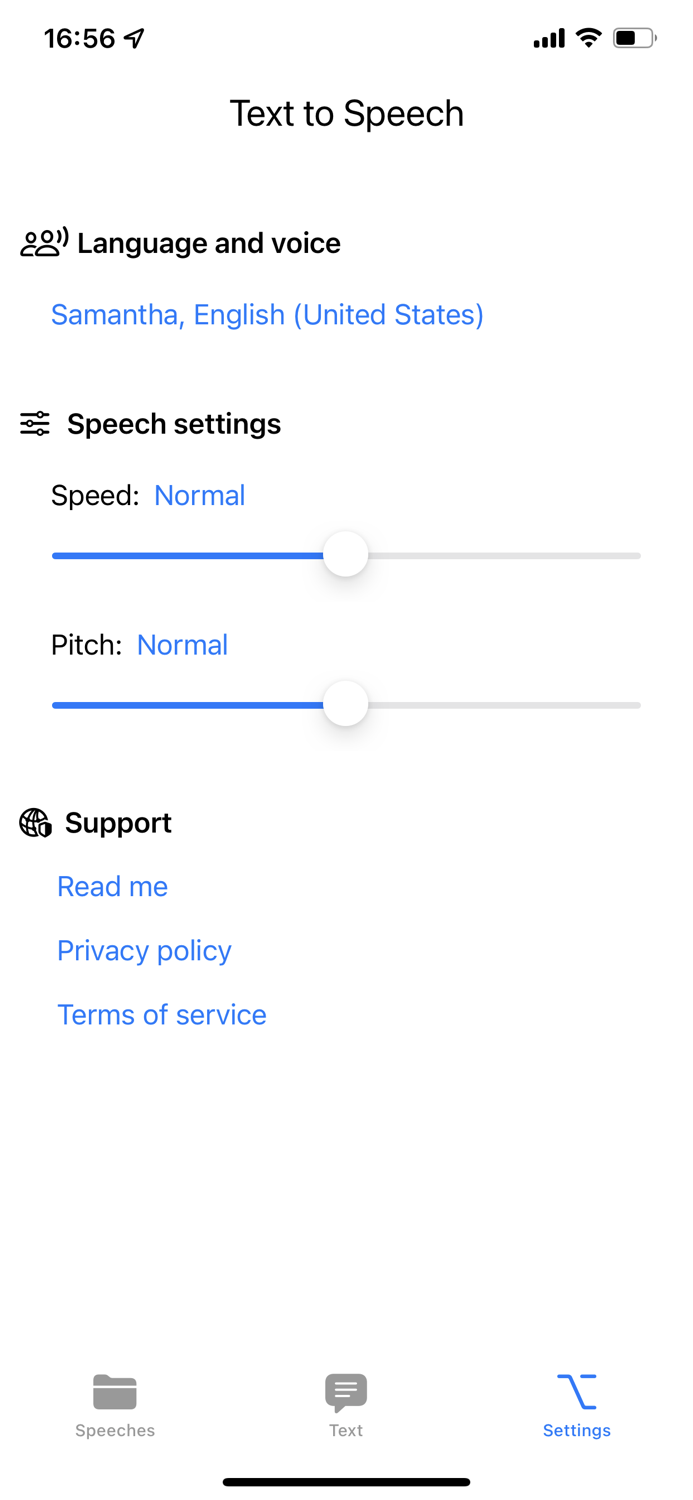Tap the Speeches folder icon
693x1500 pixels.
[x=114, y=1390]
